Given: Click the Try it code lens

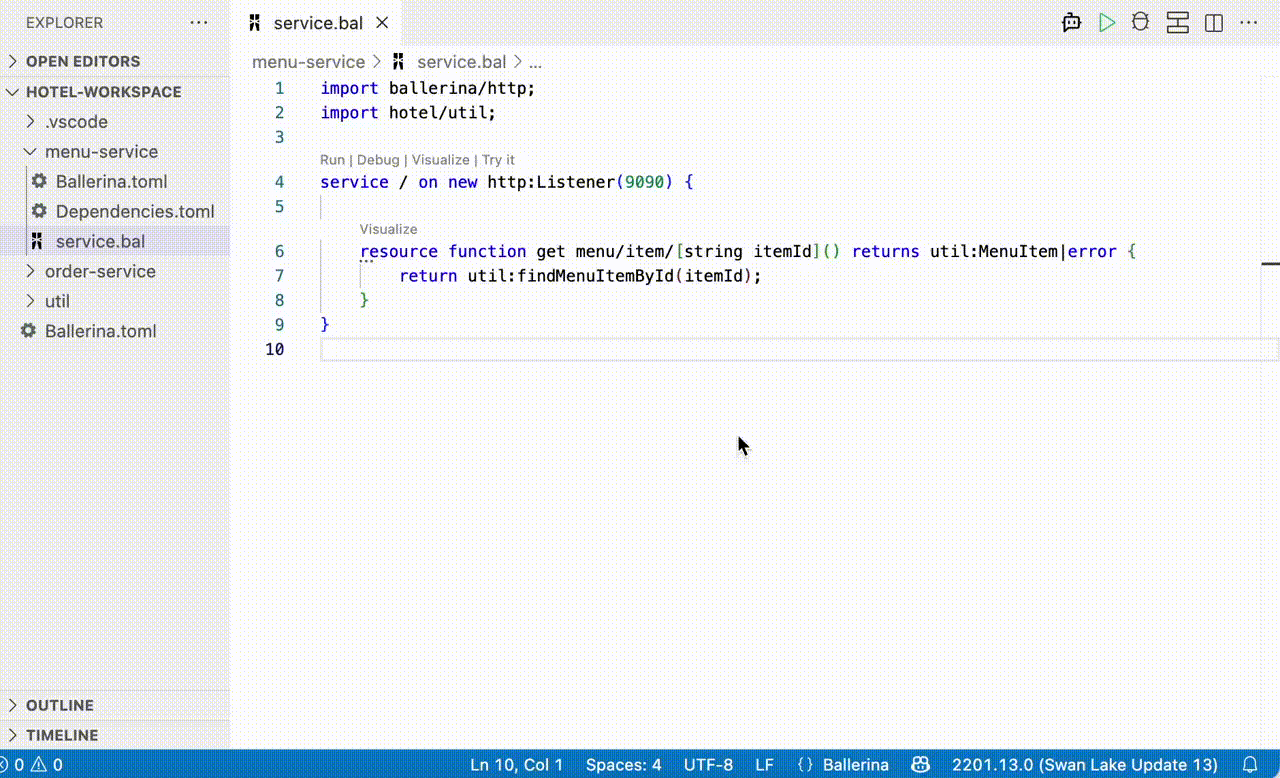Looking at the screenshot, I should (x=498, y=160).
